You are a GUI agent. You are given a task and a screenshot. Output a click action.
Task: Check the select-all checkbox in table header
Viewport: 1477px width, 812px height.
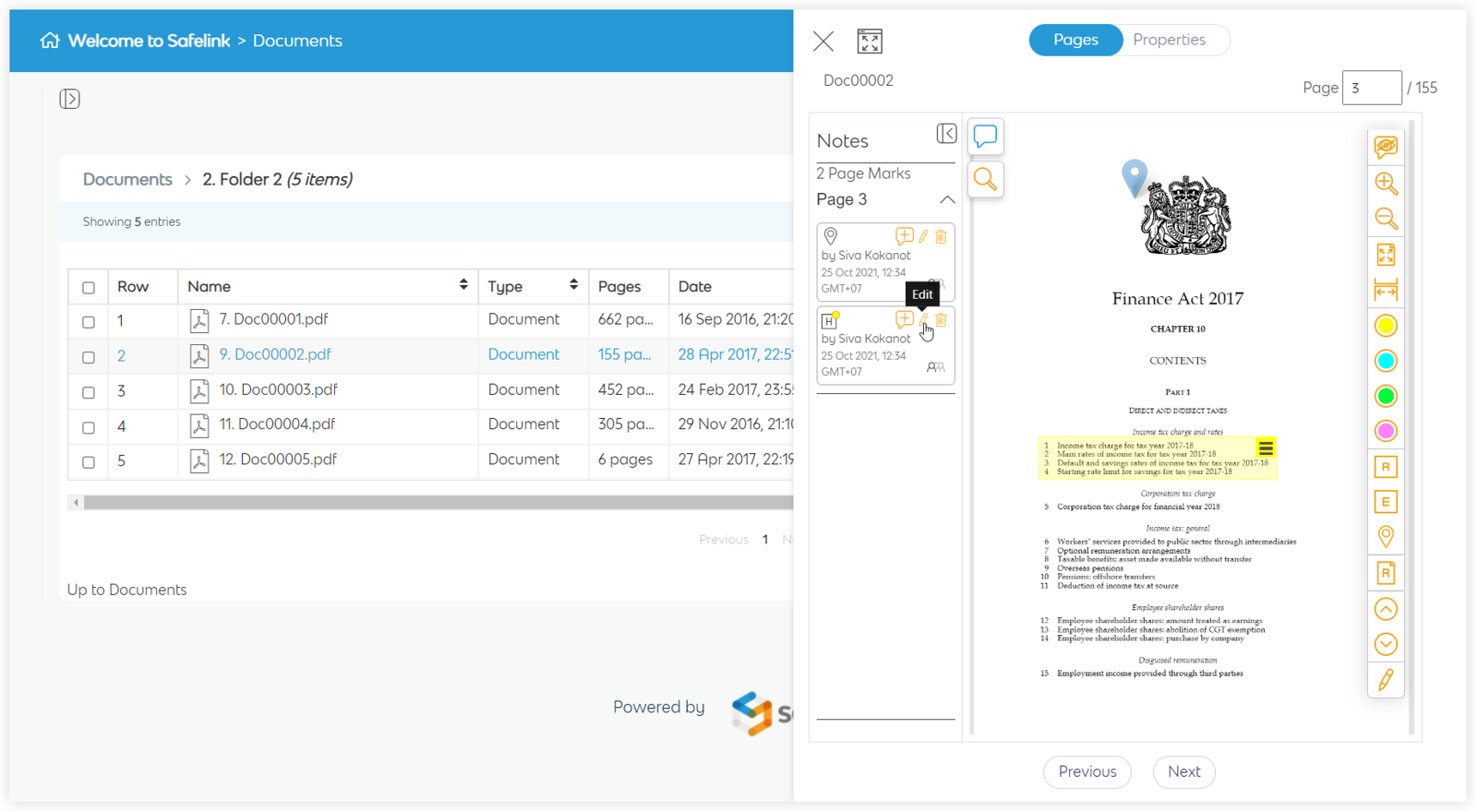click(x=89, y=288)
